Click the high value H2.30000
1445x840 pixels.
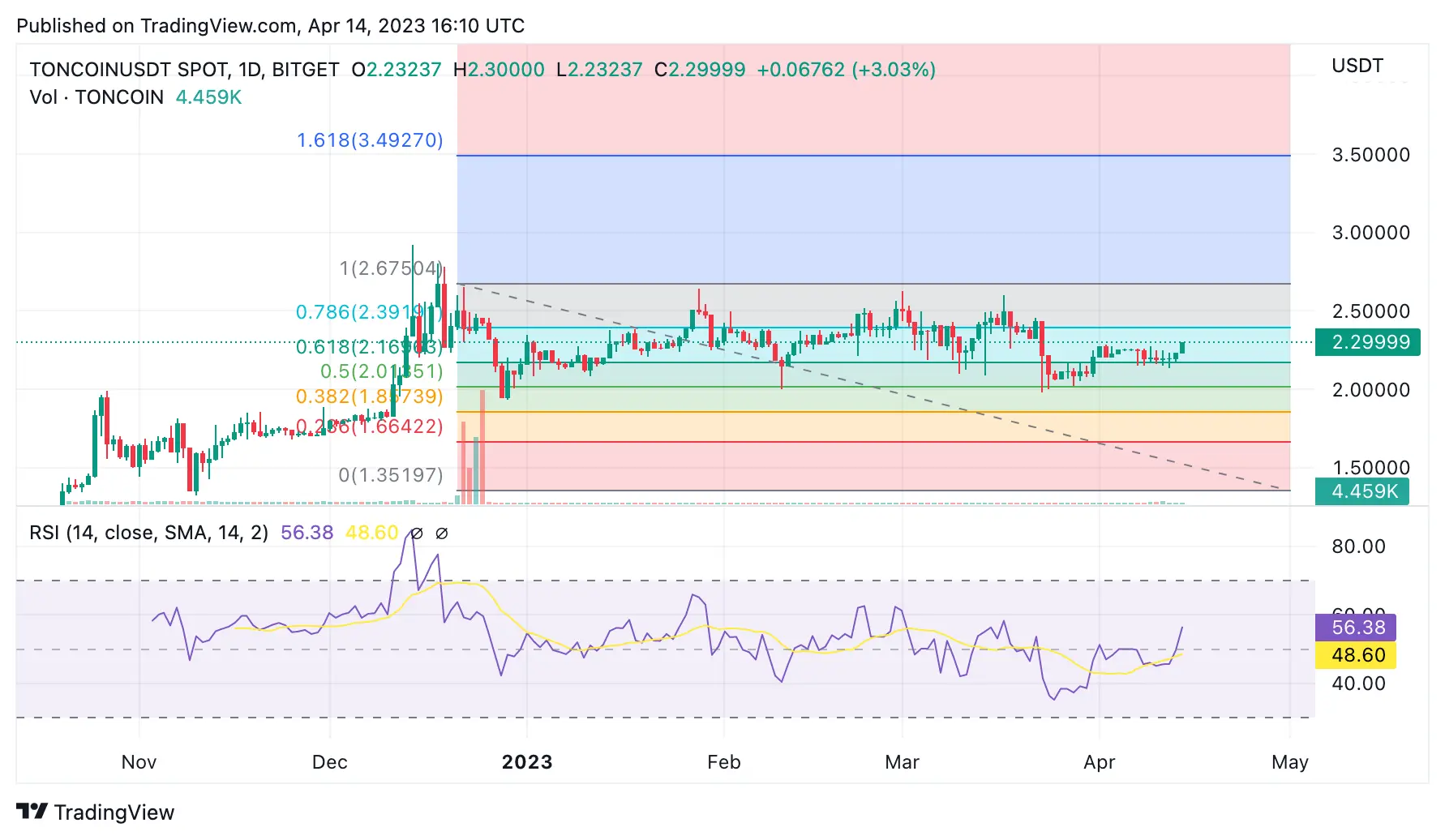[x=499, y=70]
